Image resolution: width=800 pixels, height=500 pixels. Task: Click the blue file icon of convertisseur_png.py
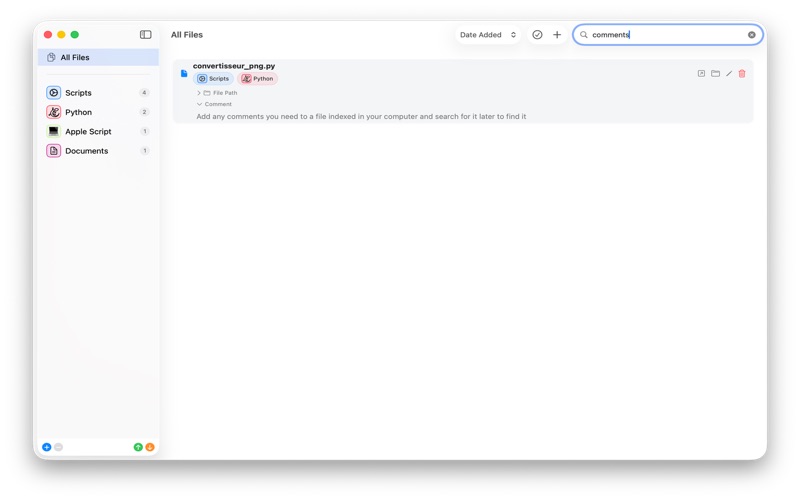(184, 73)
